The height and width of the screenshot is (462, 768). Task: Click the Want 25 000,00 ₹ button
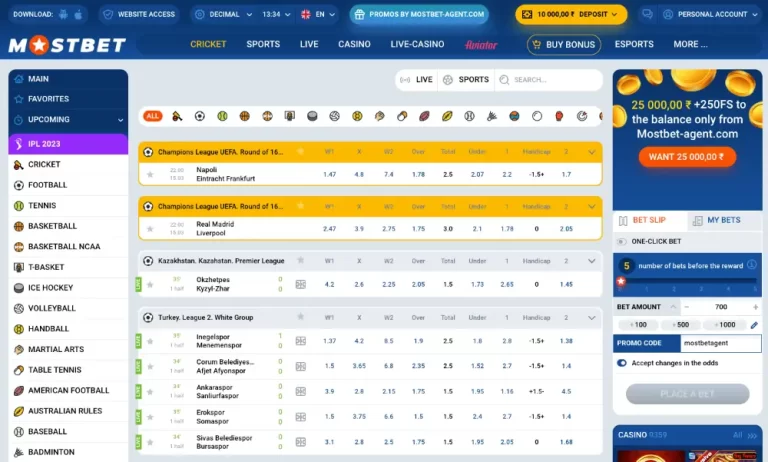[687, 157]
